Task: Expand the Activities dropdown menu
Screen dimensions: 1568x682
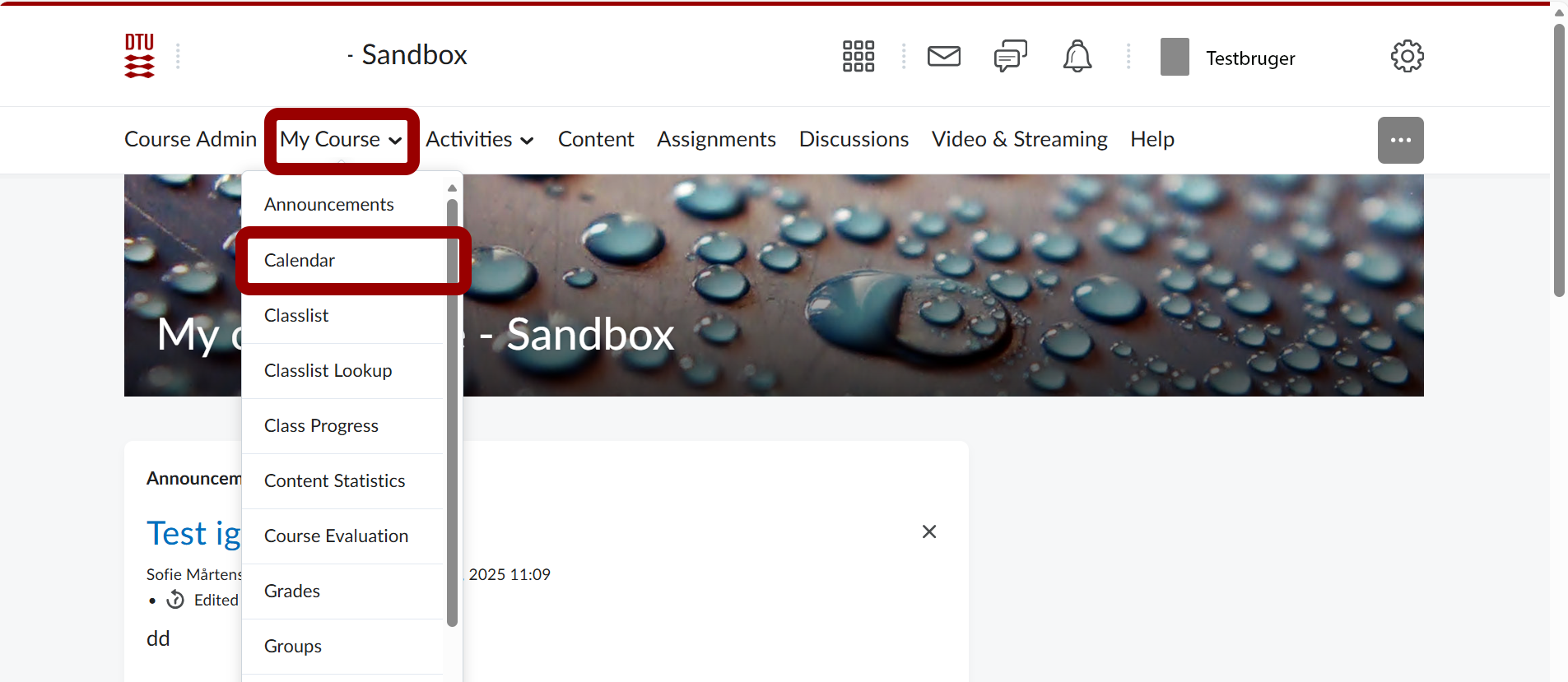Action: [x=480, y=140]
